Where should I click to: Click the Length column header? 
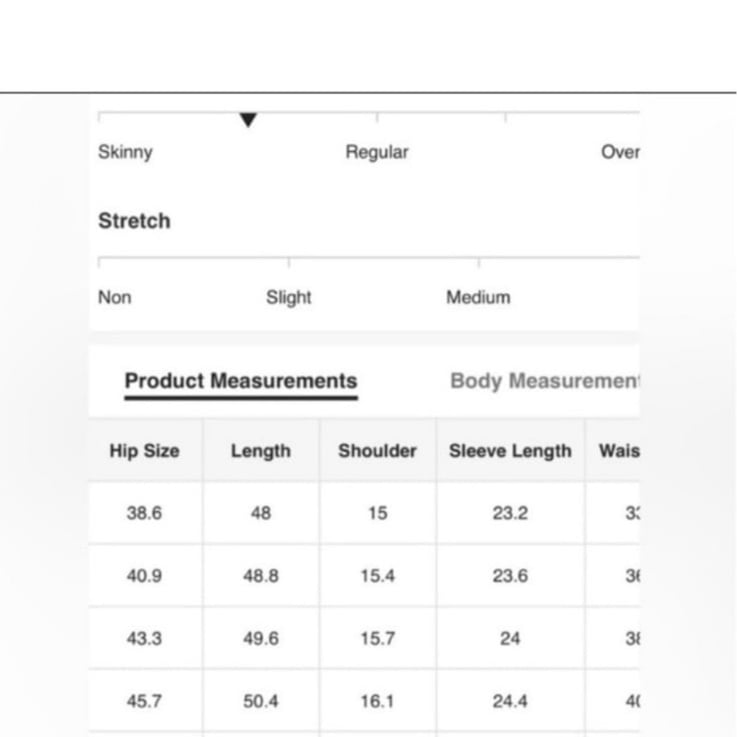pos(261,450)
